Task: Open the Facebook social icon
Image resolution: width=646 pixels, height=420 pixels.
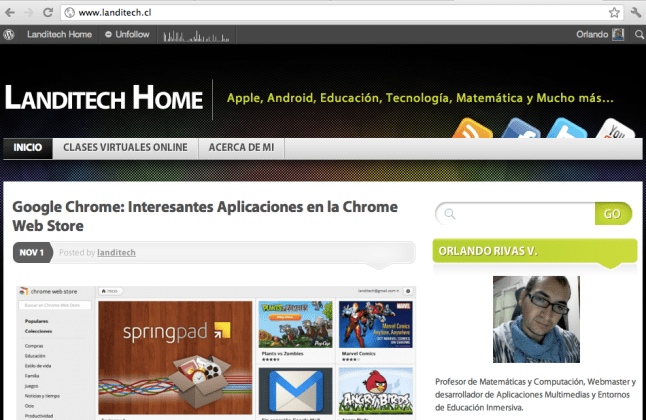Action: click(520, 132)
